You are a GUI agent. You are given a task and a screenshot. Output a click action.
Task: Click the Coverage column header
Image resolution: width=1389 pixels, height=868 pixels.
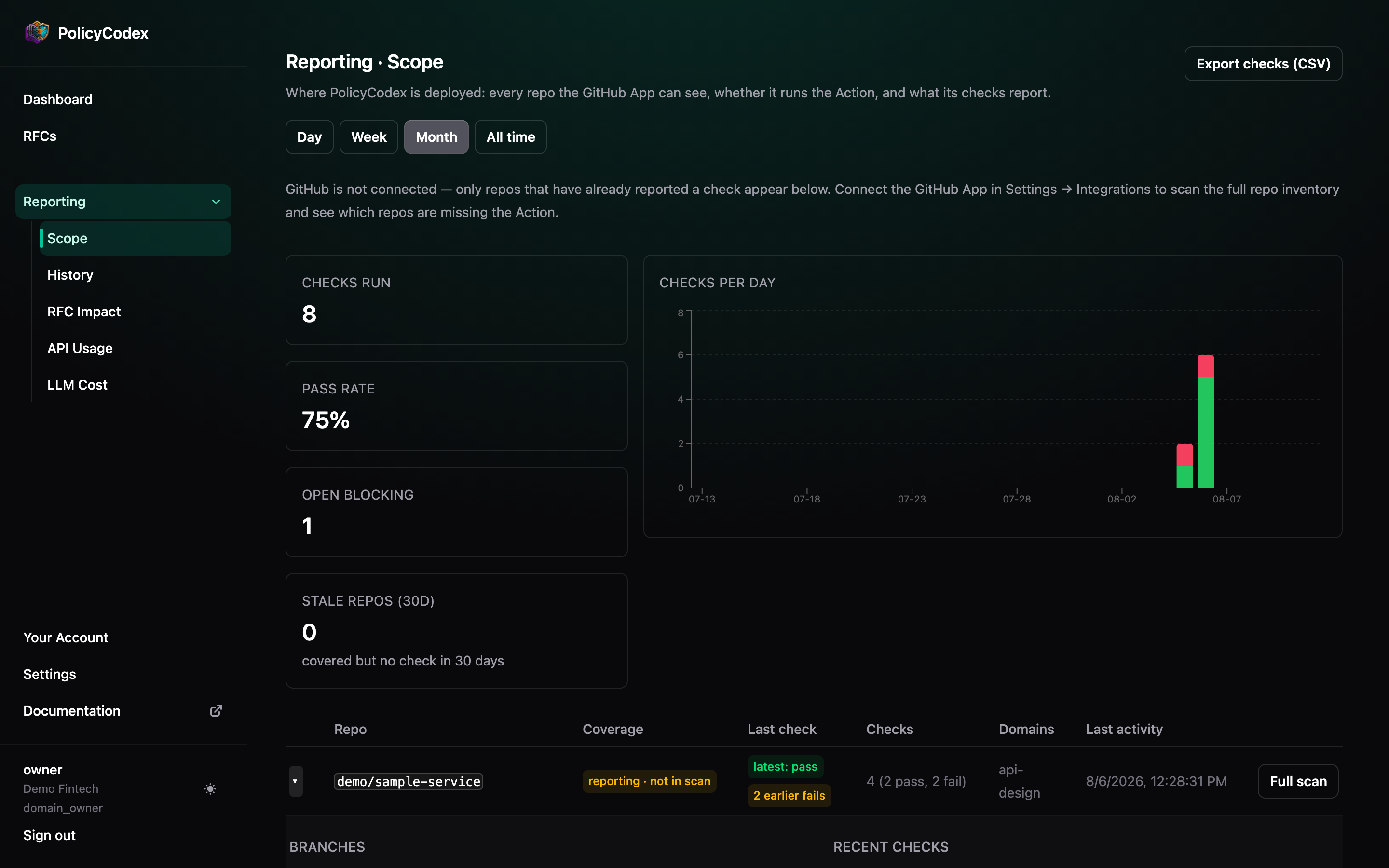[613, 729]
